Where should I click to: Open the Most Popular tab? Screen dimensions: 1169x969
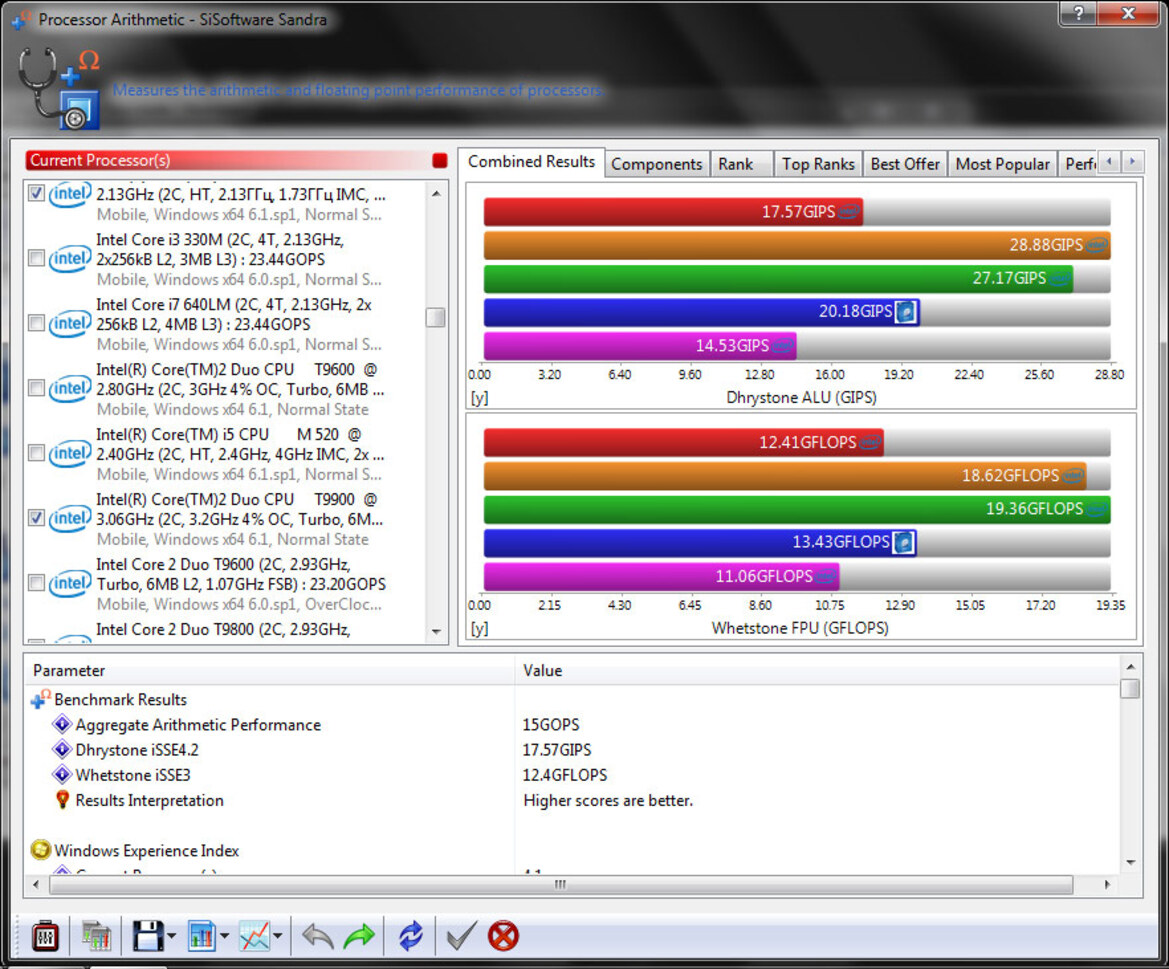[1003, 164]
